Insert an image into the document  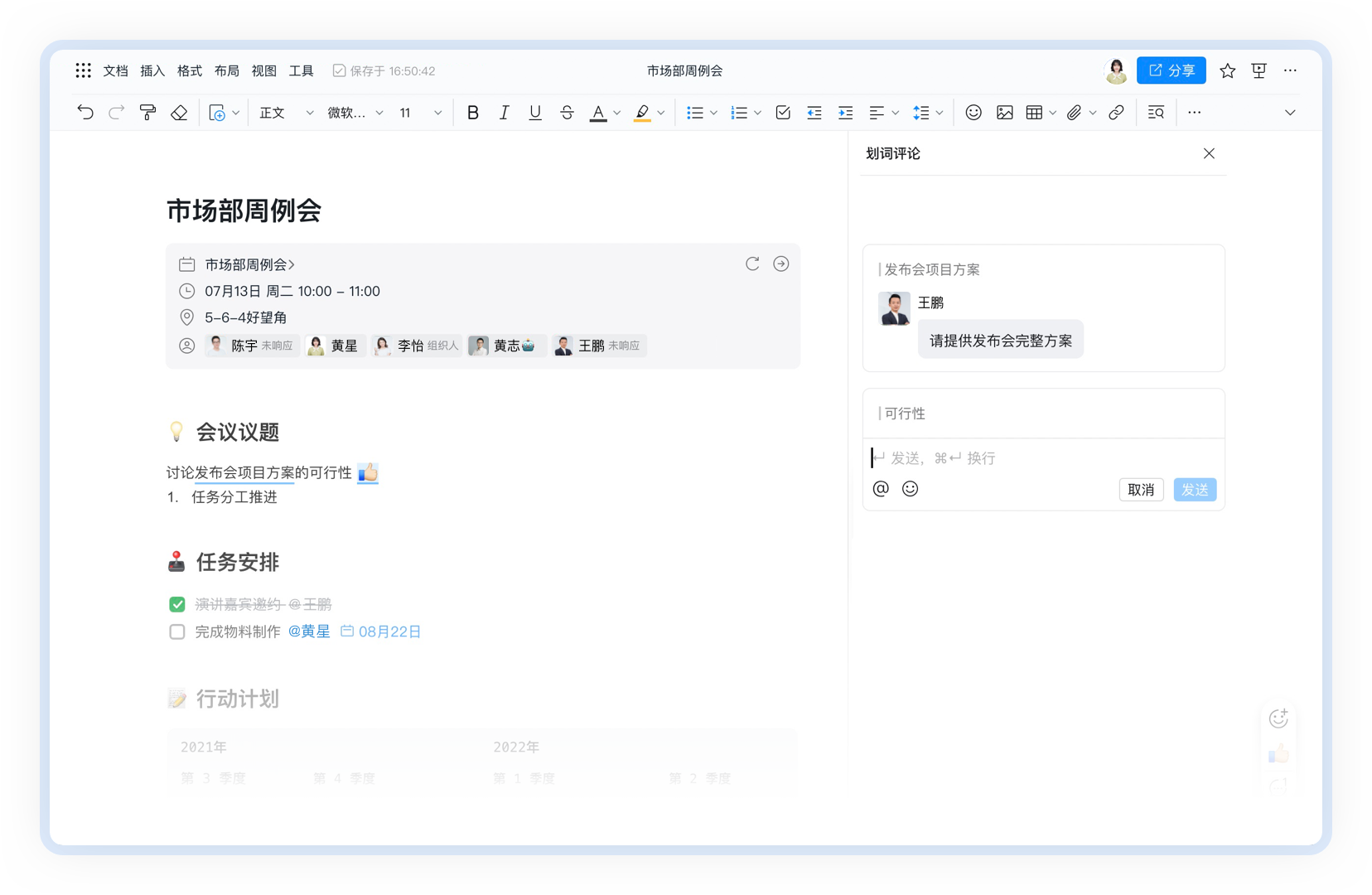click(1004, 112)
